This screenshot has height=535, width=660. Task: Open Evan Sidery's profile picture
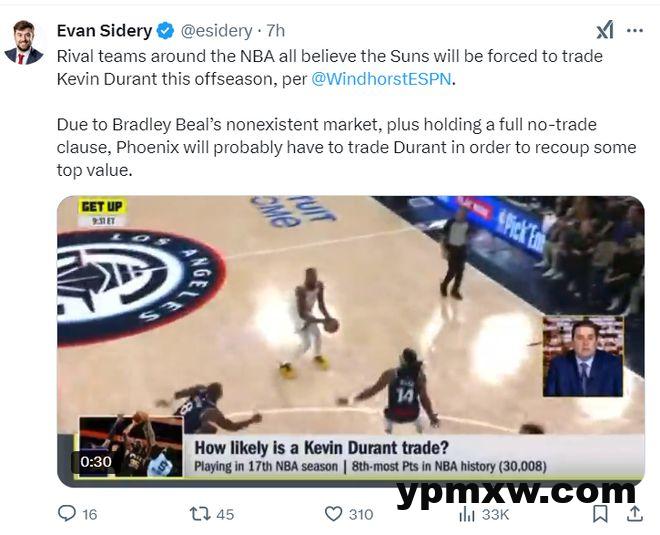[24, 43]
